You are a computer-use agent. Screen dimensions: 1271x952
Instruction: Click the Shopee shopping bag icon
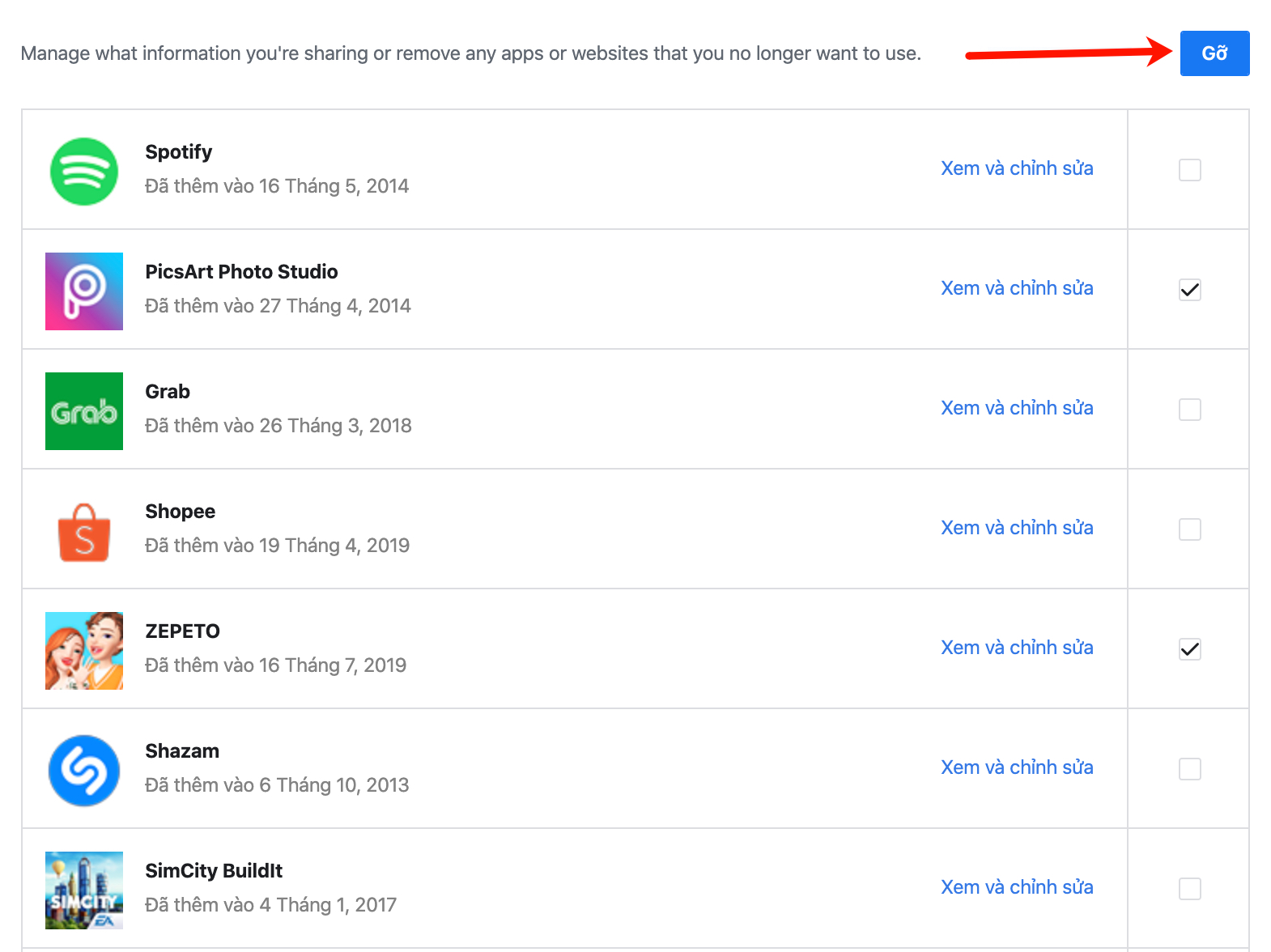coord(84,532)
